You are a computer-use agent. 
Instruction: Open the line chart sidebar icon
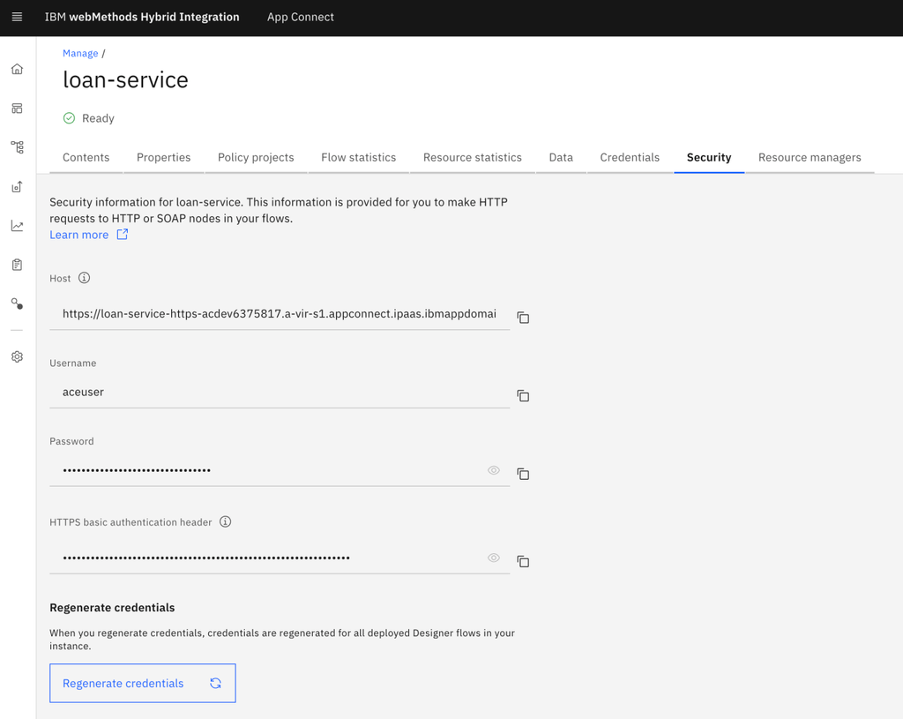(17, 226)
